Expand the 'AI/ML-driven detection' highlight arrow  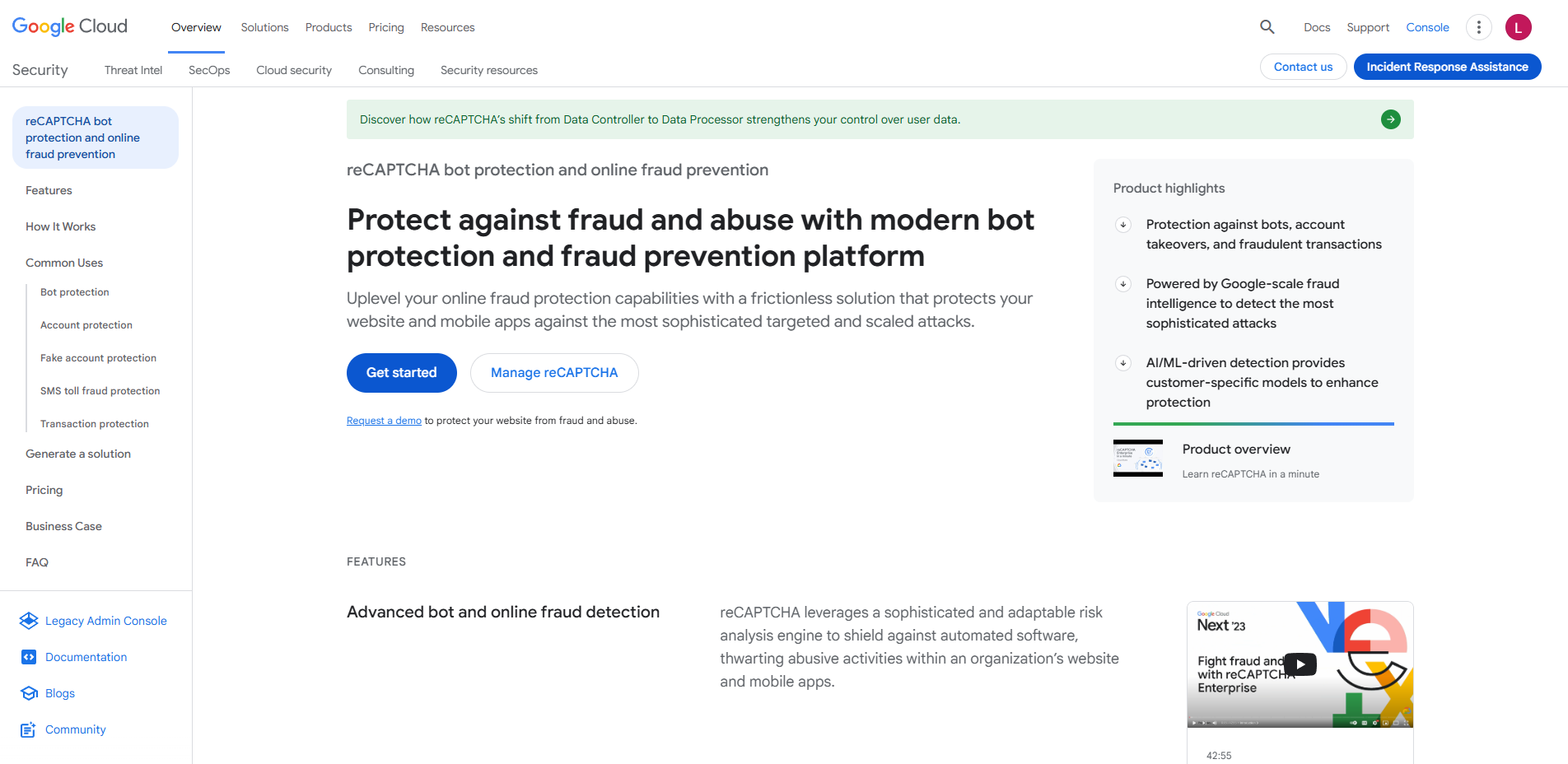point(1123,363)
